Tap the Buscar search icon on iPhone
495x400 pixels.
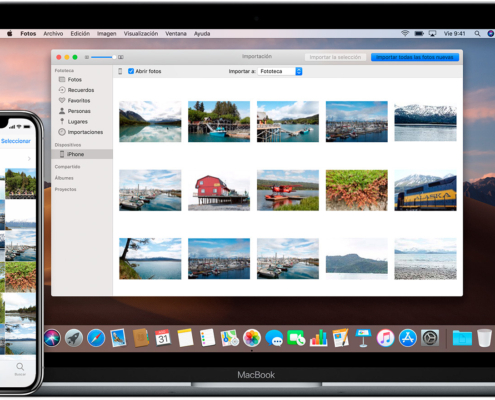pos(20,369)
